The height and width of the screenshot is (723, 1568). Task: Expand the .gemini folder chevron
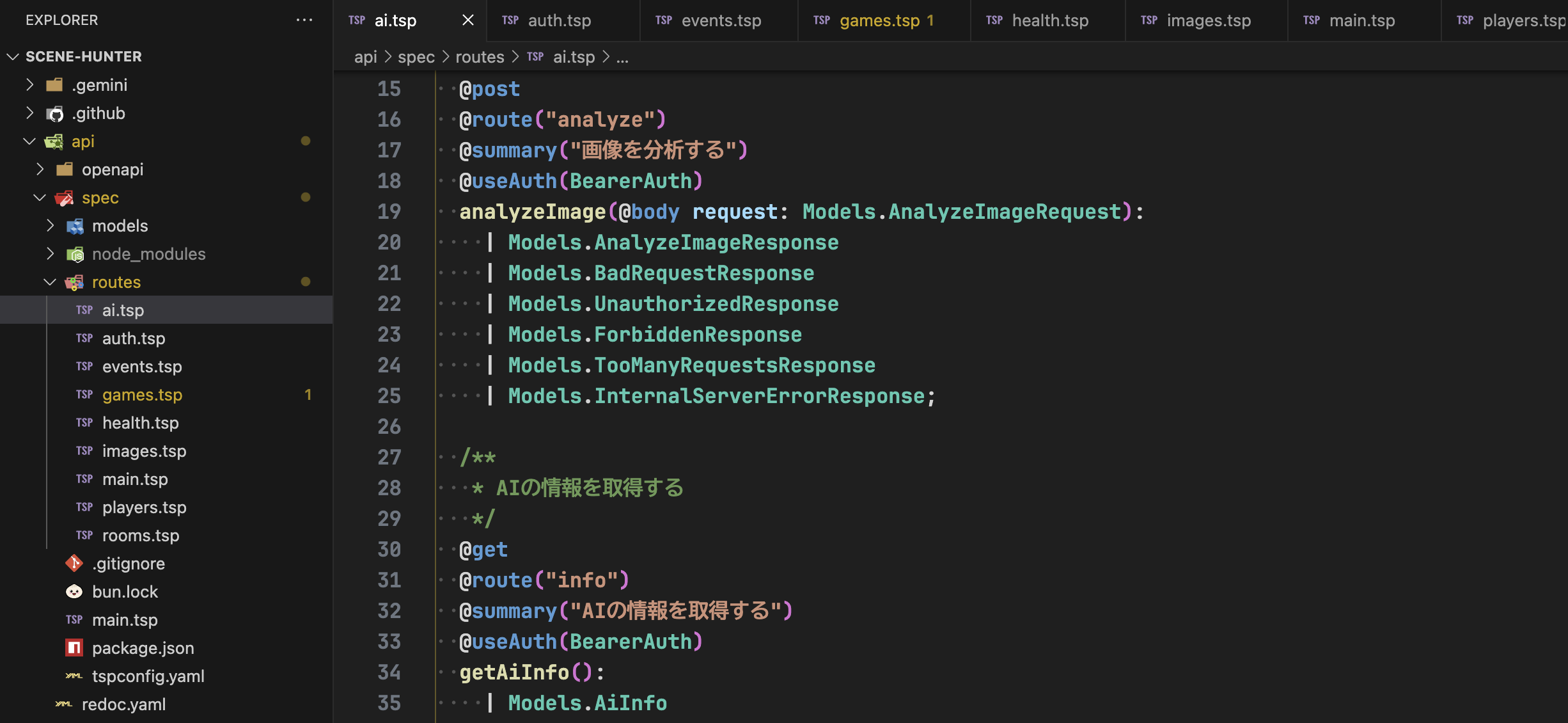point(29,84)
